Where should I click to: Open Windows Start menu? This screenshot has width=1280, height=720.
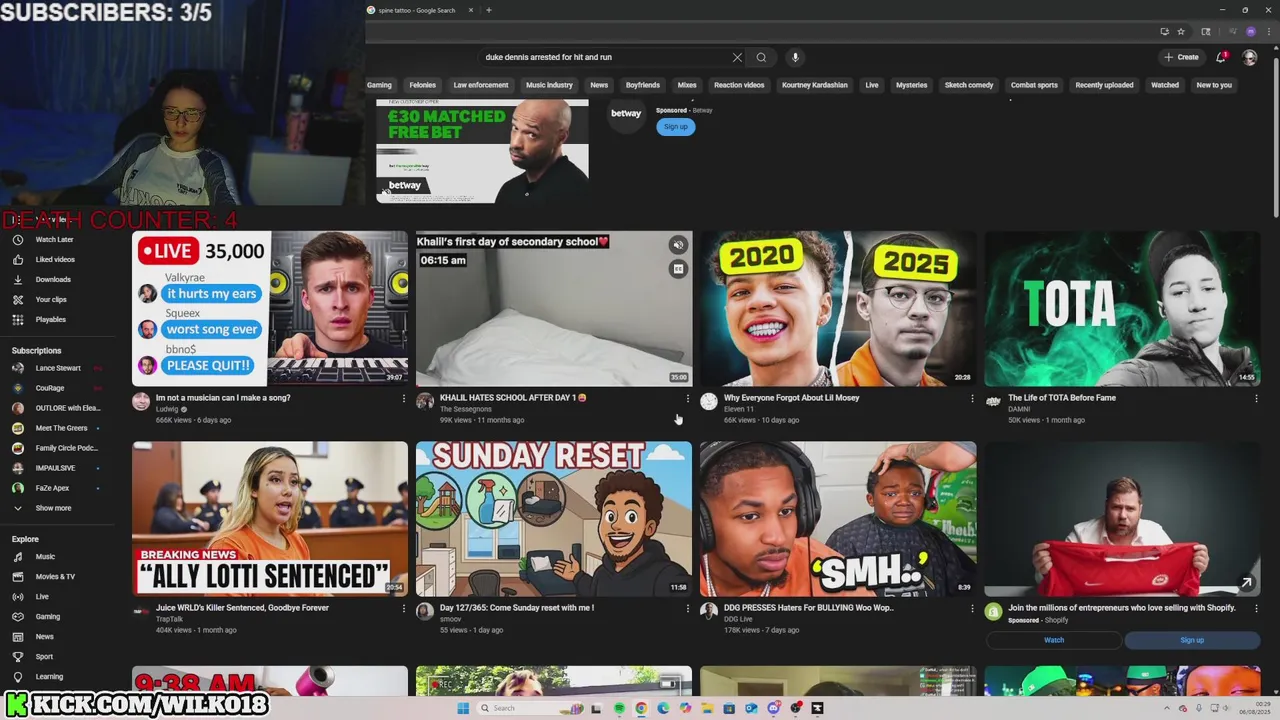coord(462,708)
